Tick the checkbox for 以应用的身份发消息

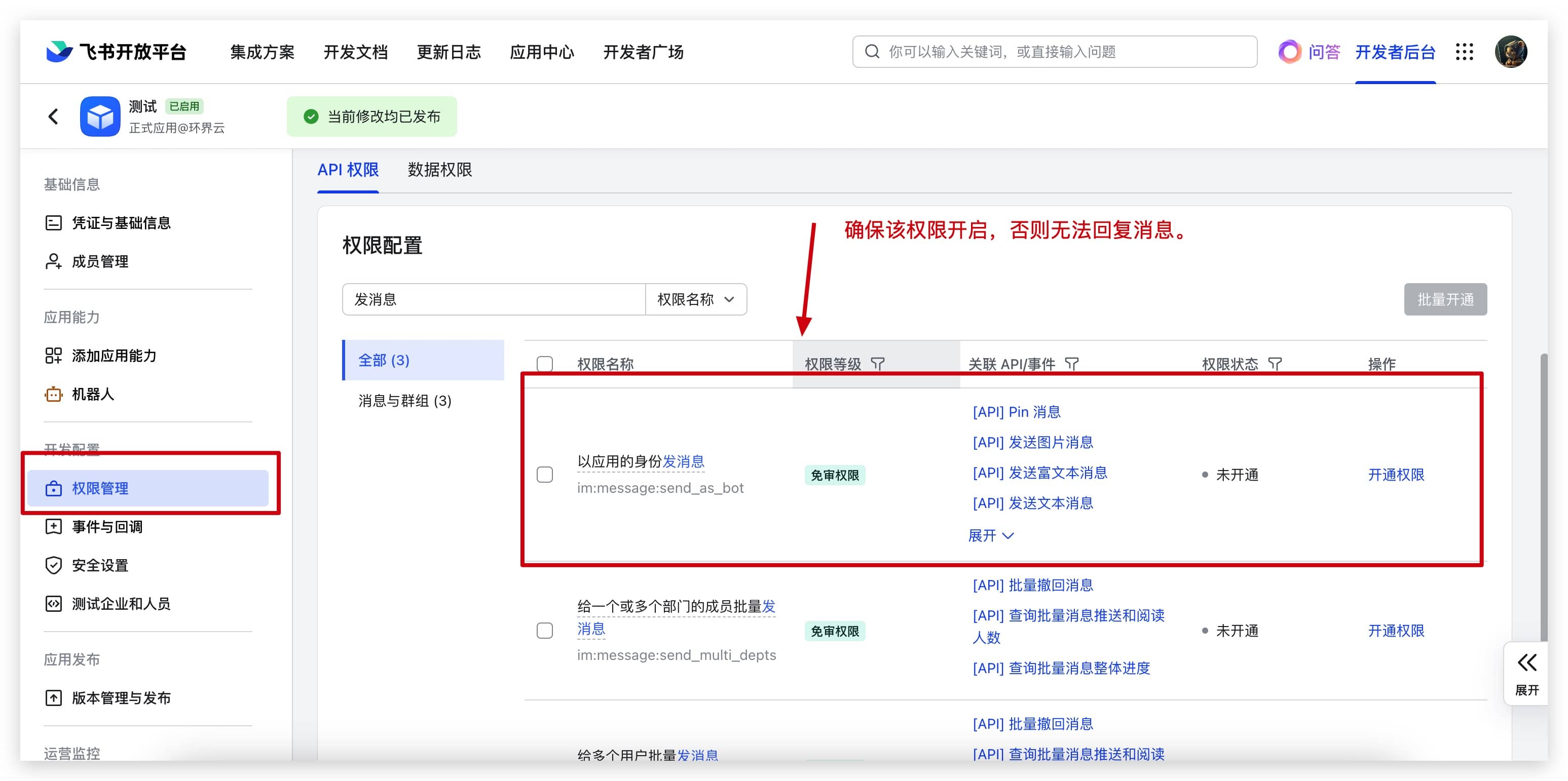[x=544, y=475]
